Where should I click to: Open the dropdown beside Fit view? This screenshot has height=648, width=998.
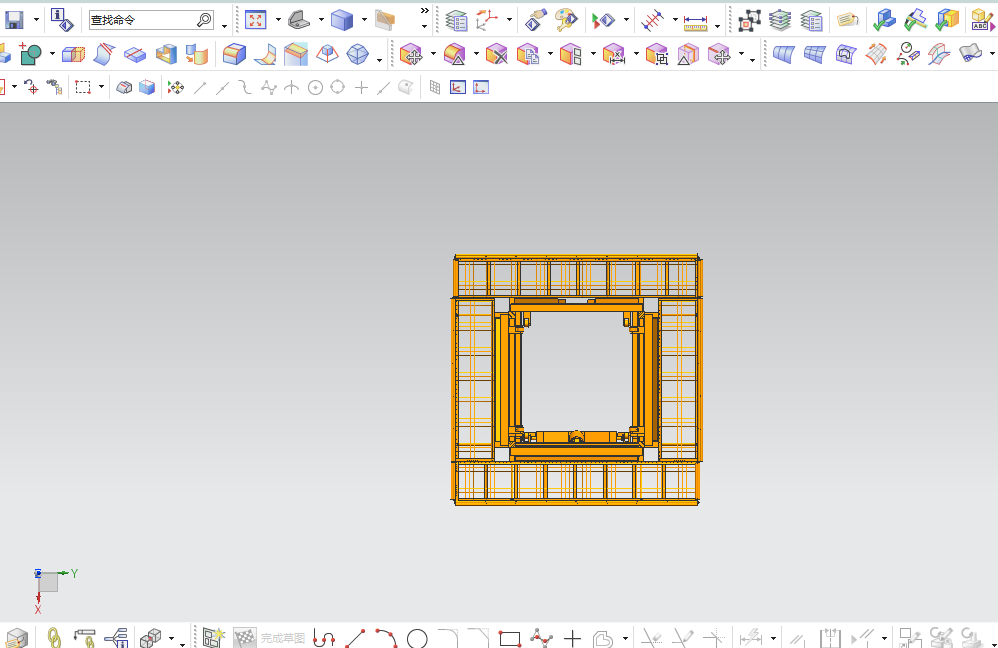278,20
